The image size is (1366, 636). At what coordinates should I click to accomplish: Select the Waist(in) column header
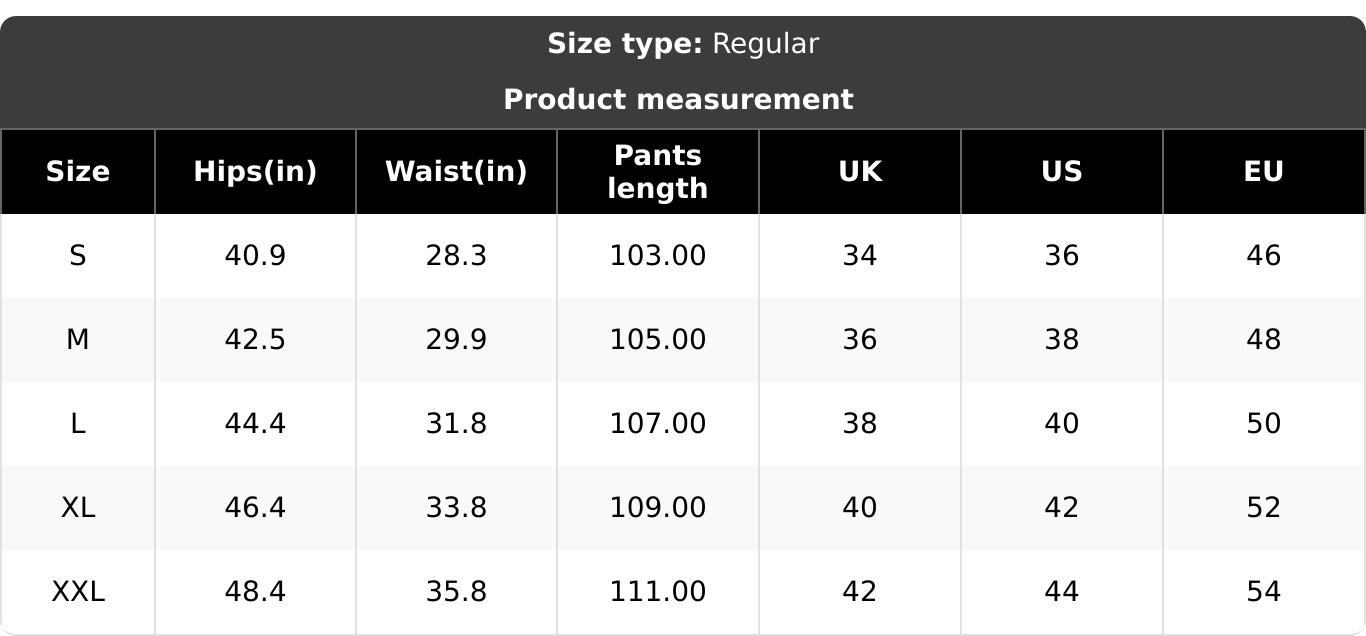(456, 172)
